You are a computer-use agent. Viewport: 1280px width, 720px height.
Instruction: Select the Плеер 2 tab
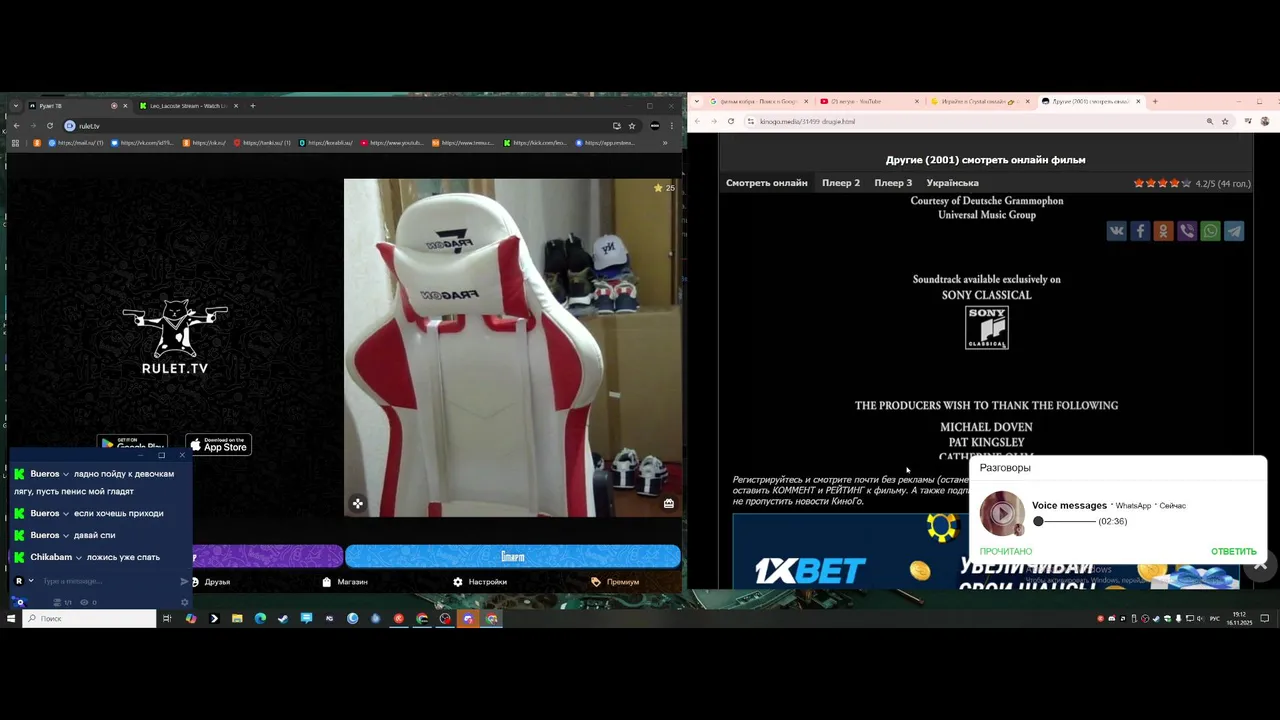[841, 183]
